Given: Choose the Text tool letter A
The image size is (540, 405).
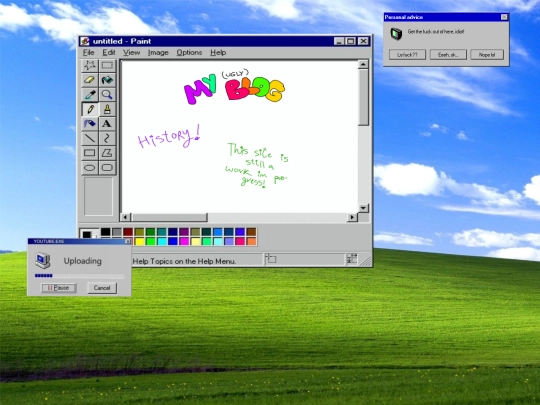Looking at the screenshot, I should pos(107,124).
